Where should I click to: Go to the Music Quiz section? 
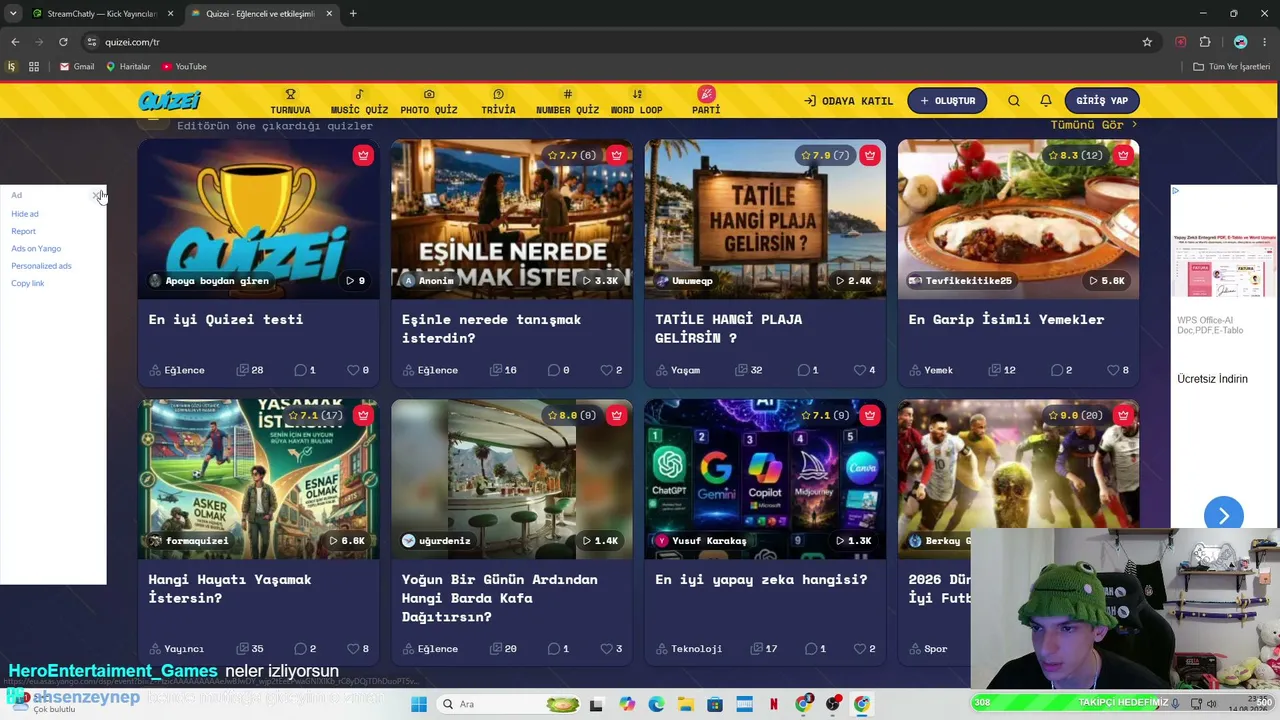(x=359, y=101)
